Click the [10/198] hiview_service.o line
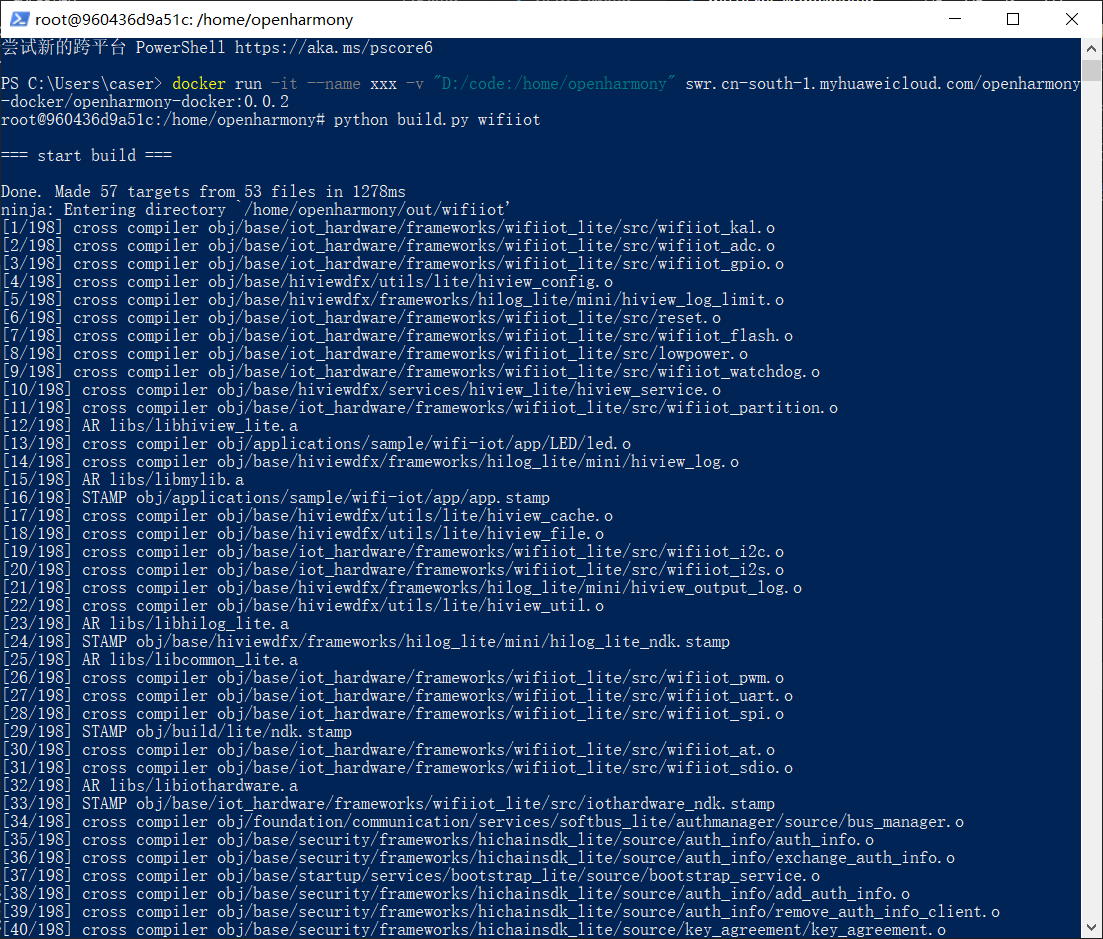Viewport: 1103px width, 939px height. [361, 390]
